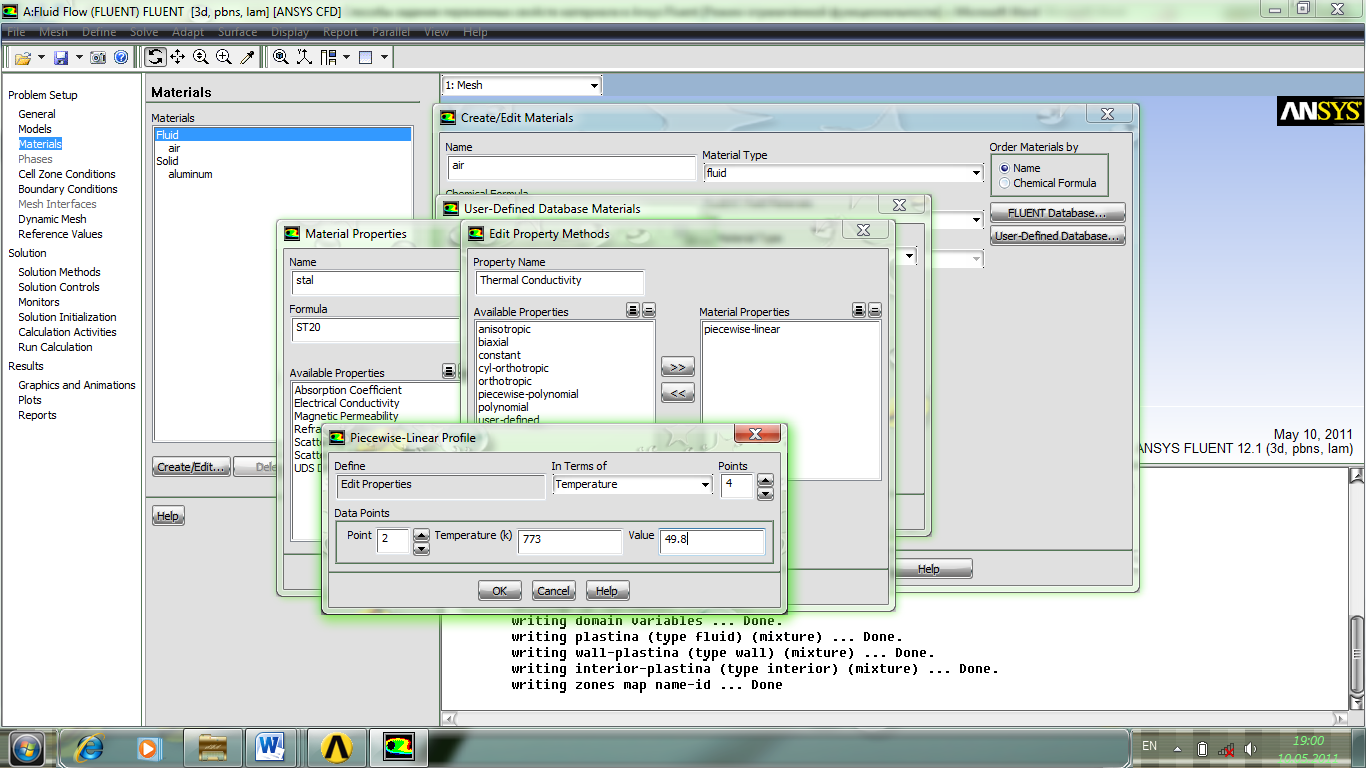
Task: Open dropdown arrow next to save icon
Action: point(79,57)
